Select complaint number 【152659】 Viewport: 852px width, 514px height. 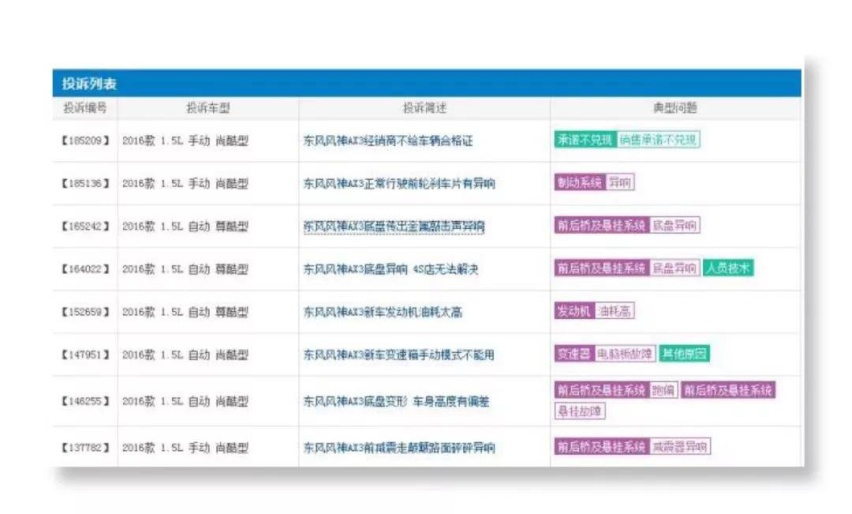(85, 312)
